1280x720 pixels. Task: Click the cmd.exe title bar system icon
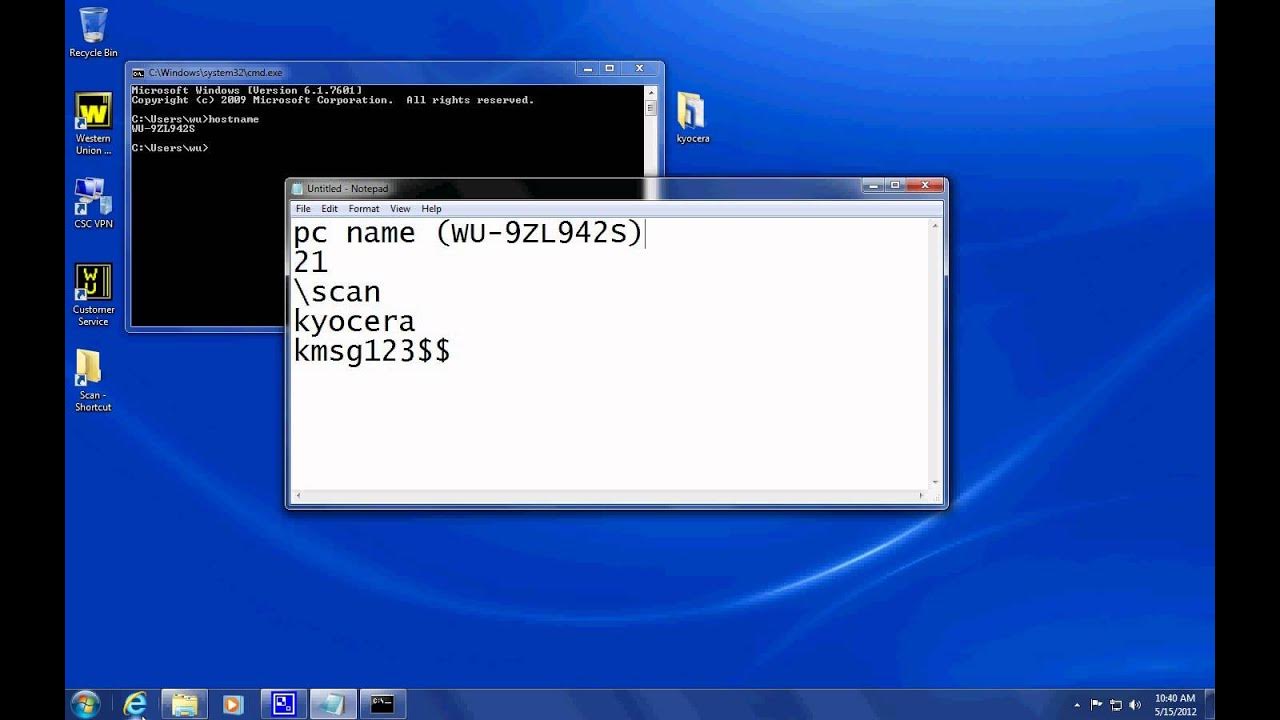[x=138, y=72]
